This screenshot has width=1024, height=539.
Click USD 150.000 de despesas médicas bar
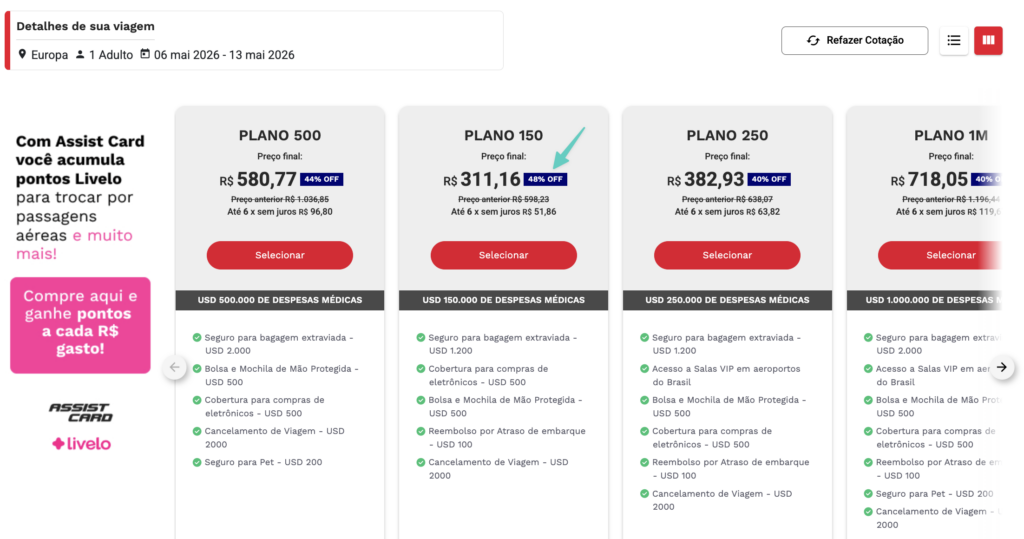pos(504,300)
